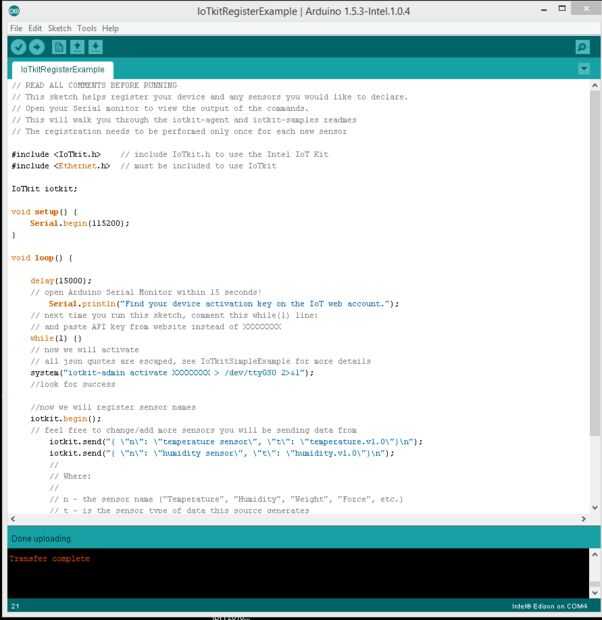The image size is (602, 620).
Task: Click editor vertical scrollbar down arrow
Action: (594, 507)
